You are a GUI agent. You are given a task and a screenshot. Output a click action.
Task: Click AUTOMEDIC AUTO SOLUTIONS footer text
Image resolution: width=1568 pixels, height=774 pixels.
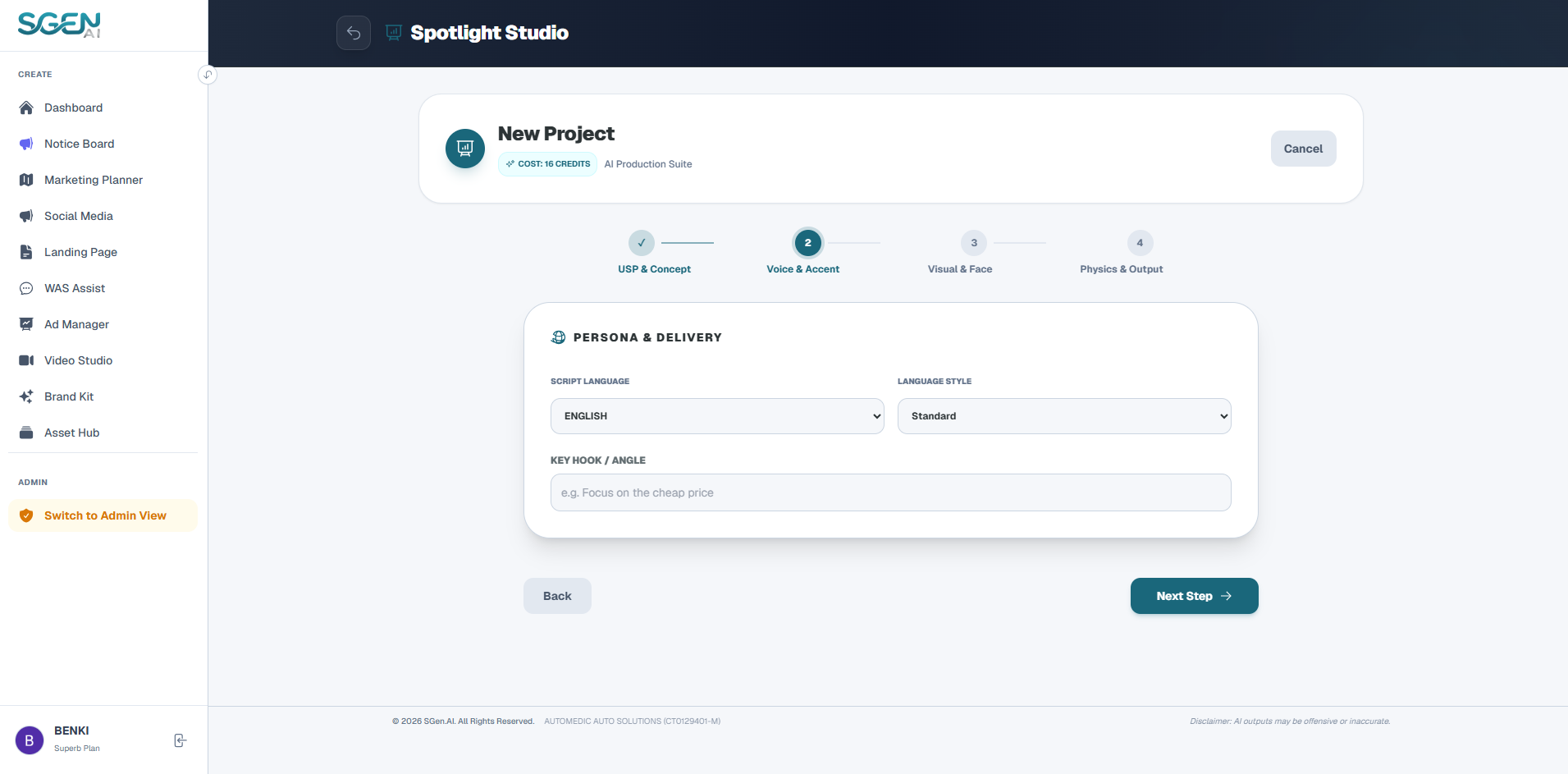tap(632, 721)
